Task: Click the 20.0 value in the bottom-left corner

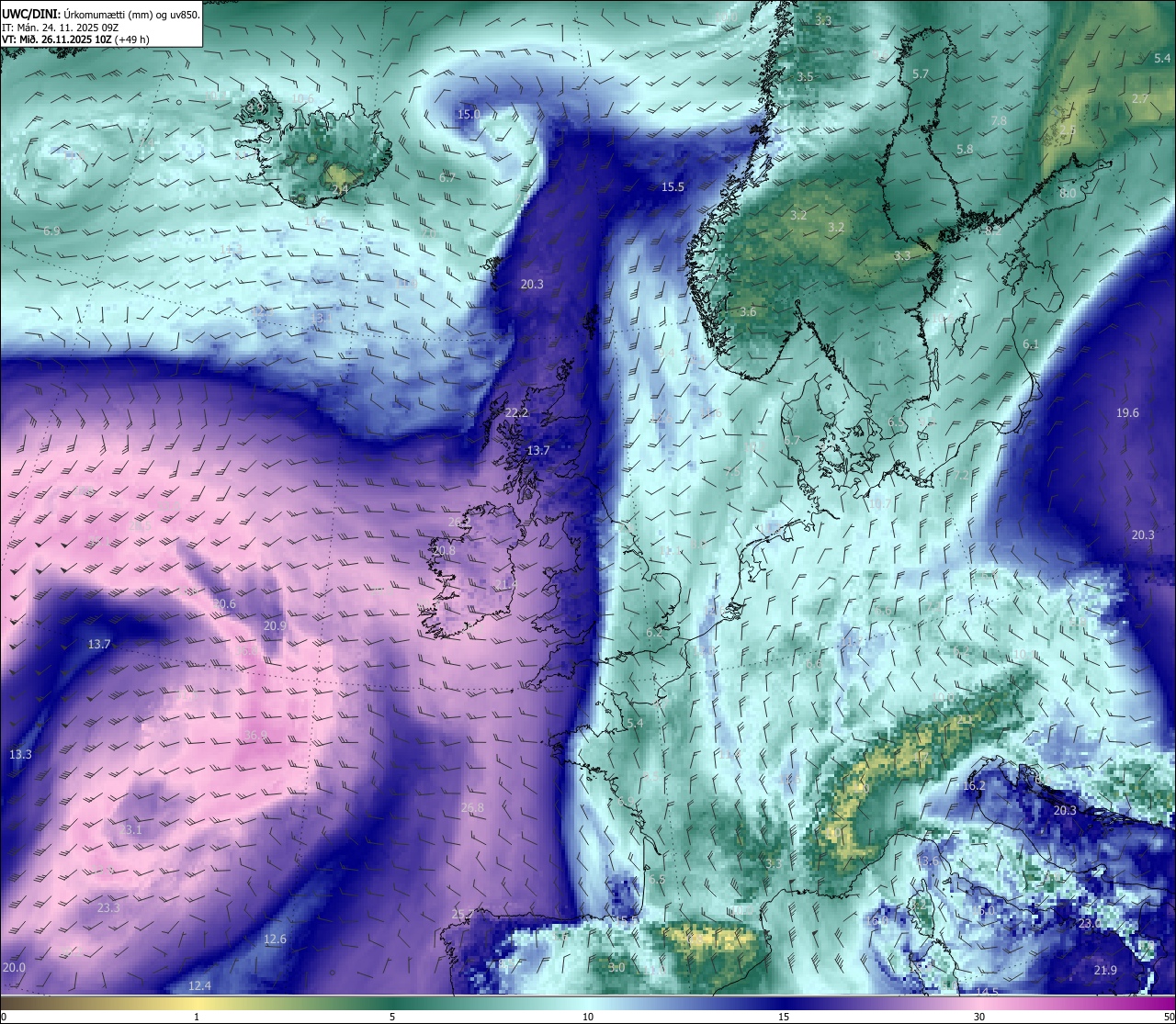Action: coord(14,967)
